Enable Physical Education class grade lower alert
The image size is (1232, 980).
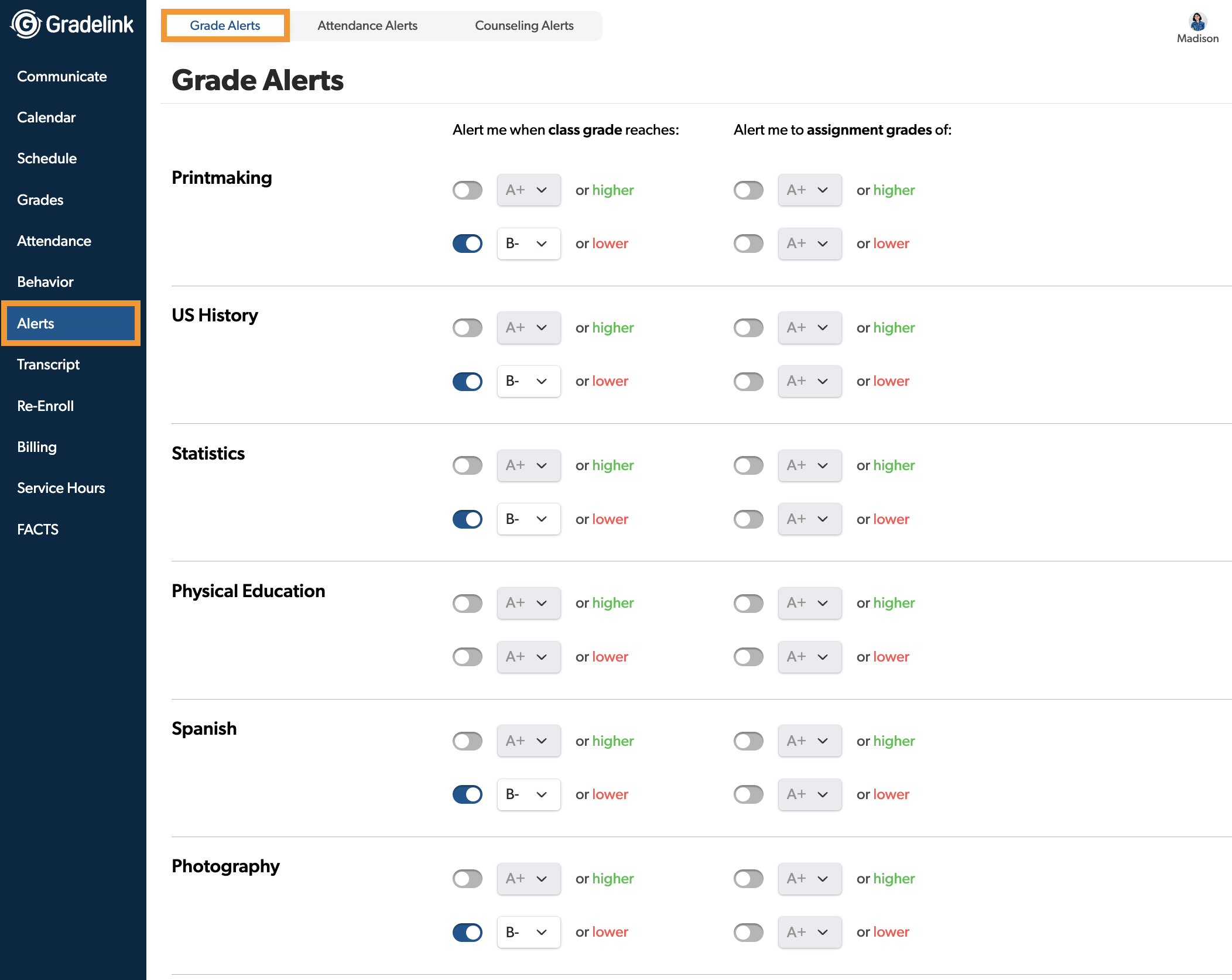[x=467, y=657]
